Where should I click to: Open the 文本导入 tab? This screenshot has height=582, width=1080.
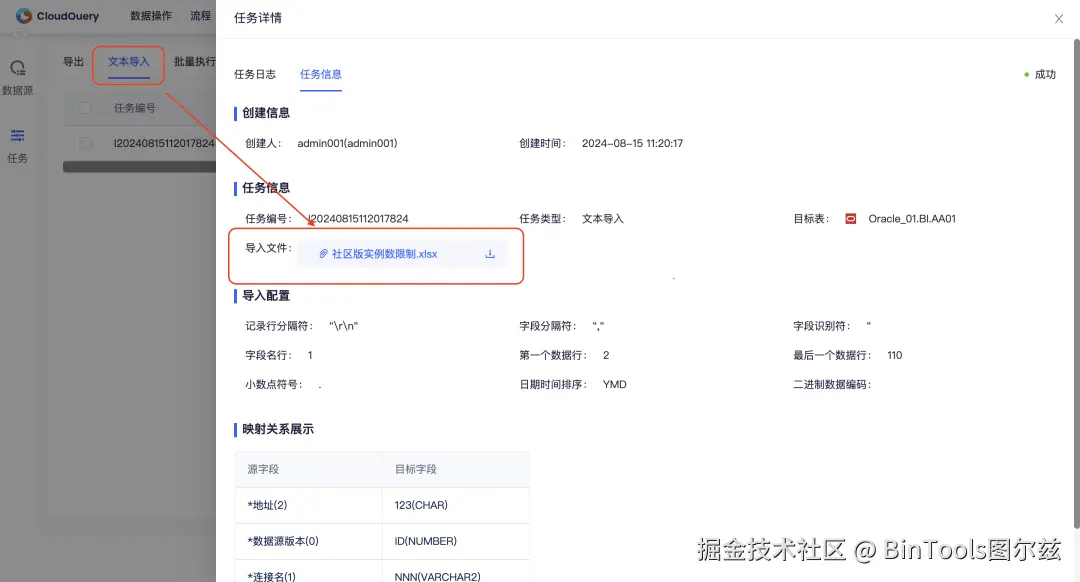click(128, 61)
